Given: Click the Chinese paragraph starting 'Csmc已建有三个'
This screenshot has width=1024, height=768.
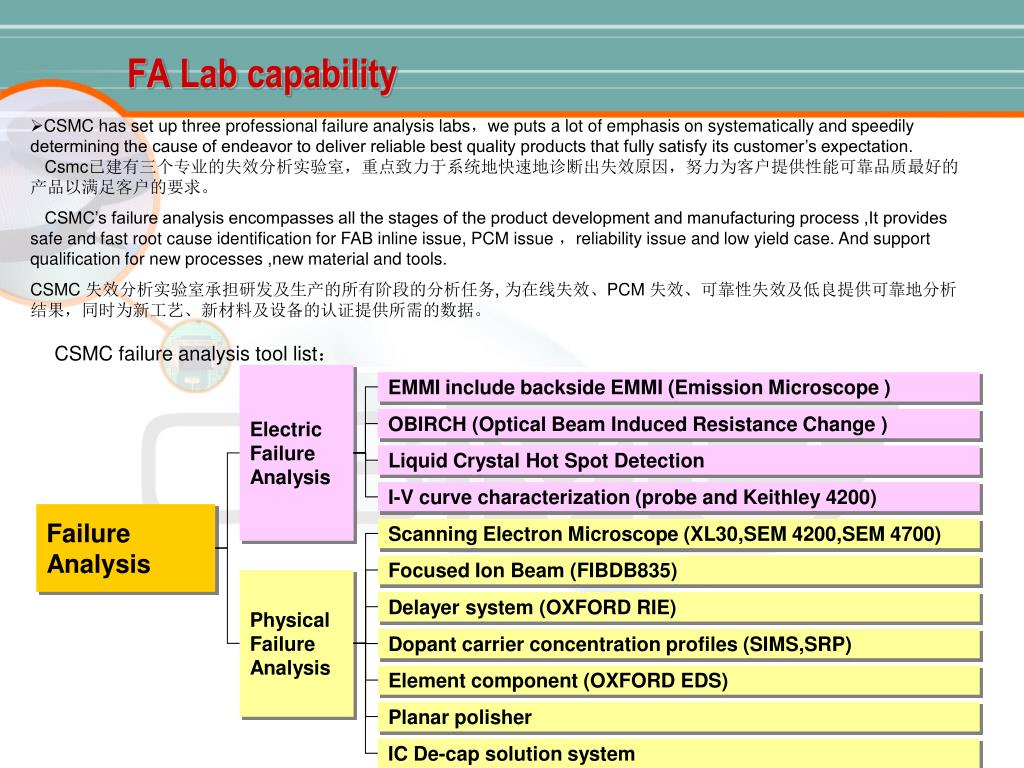Looking at the screenshot, I should (x=494, y=177).
